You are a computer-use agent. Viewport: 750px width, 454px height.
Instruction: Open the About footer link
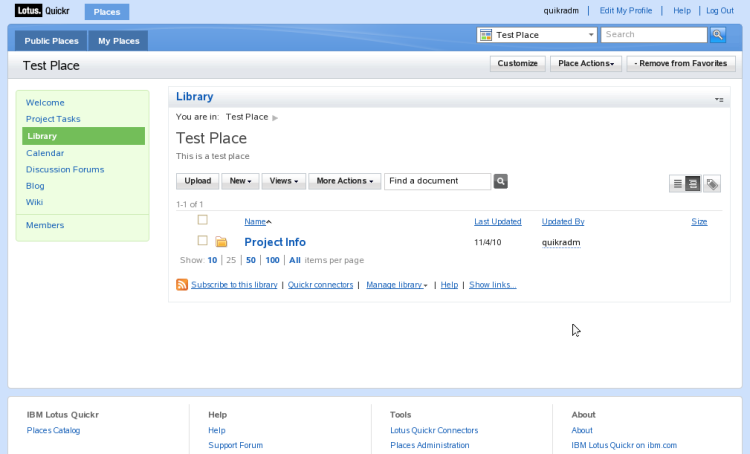point(582,430)
